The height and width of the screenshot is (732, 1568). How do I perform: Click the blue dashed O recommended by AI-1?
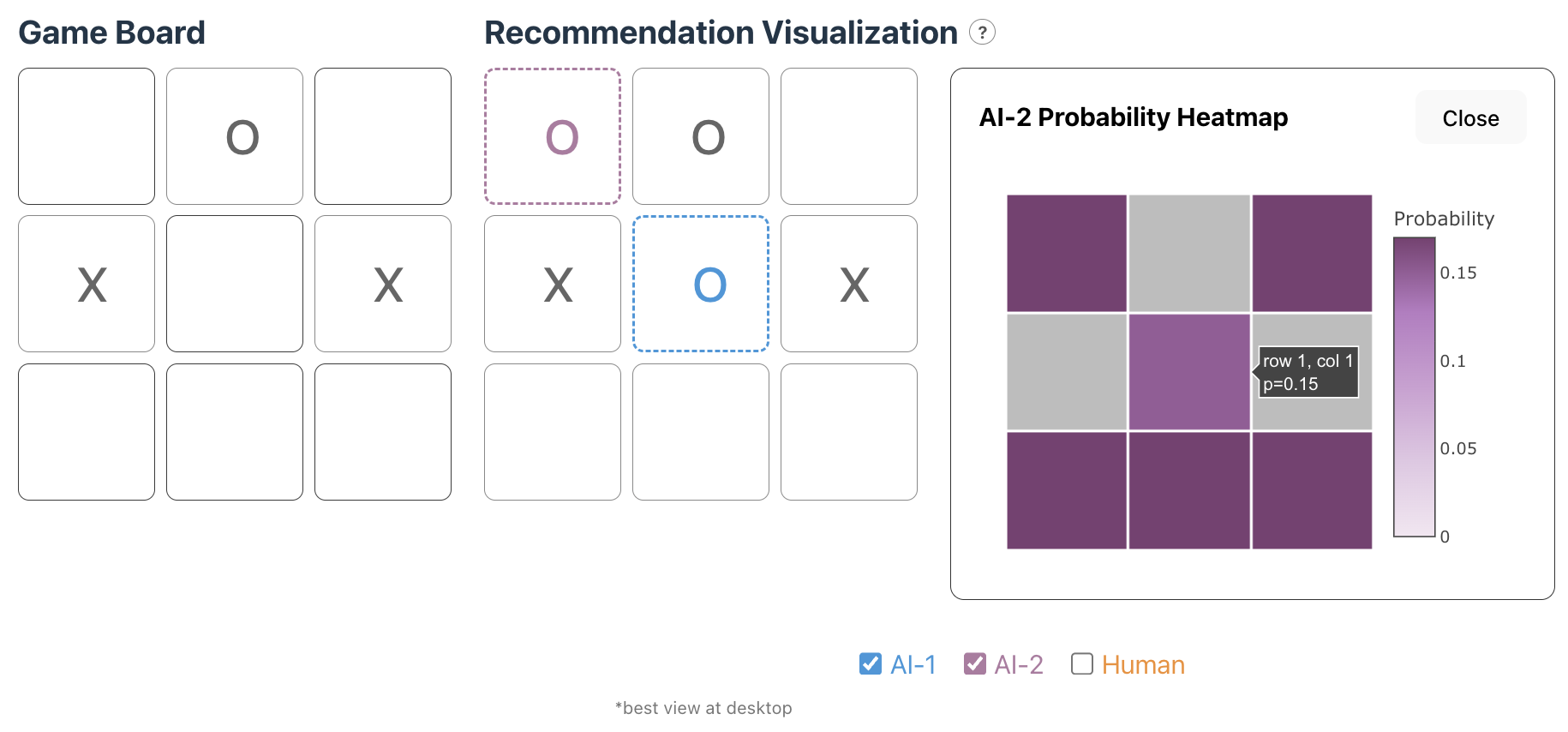click(700, 284)
